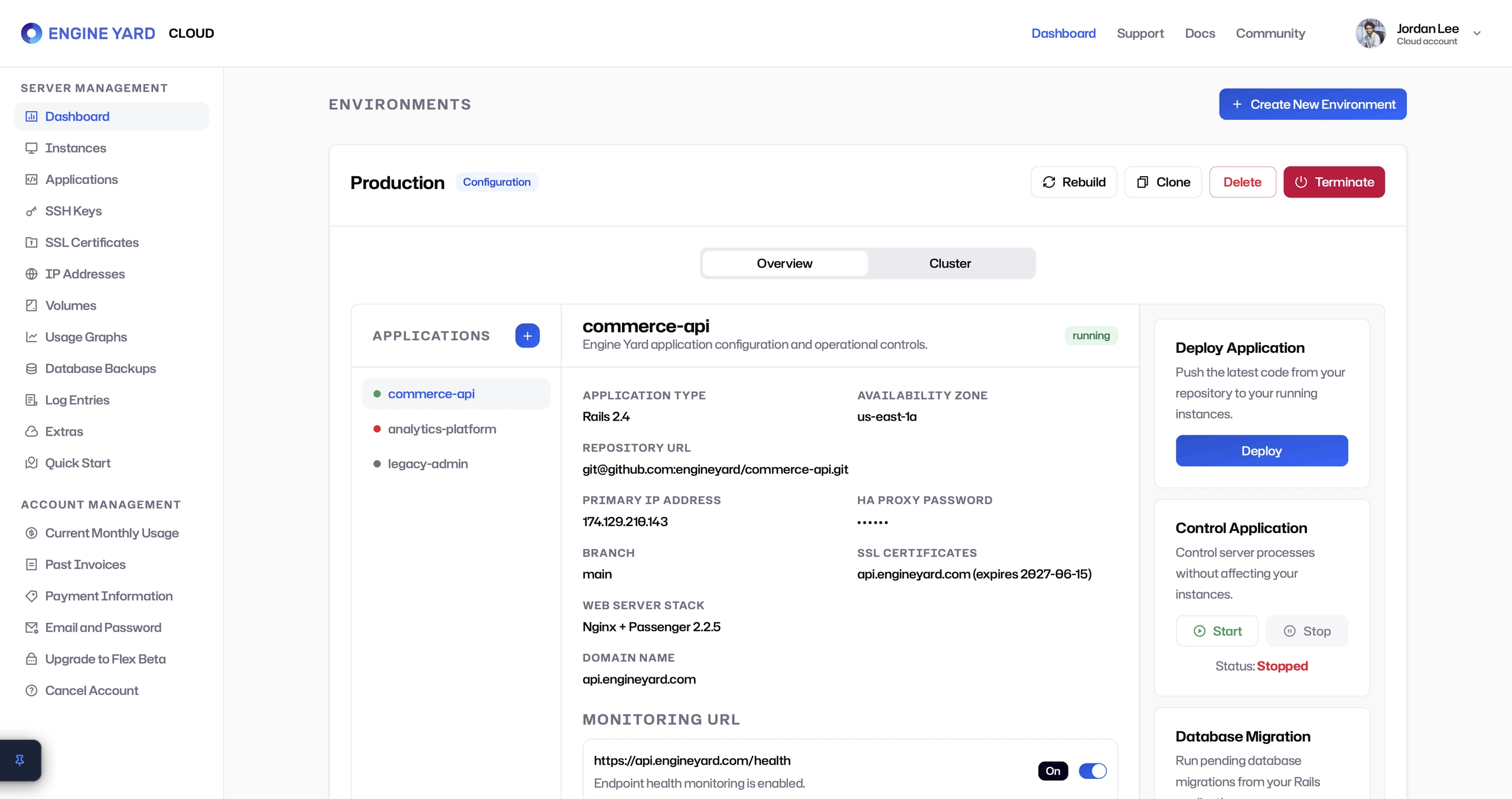Open Email and Password settings
The image size is (1512, 799).
pyautogui.click(x=111, y=628)
